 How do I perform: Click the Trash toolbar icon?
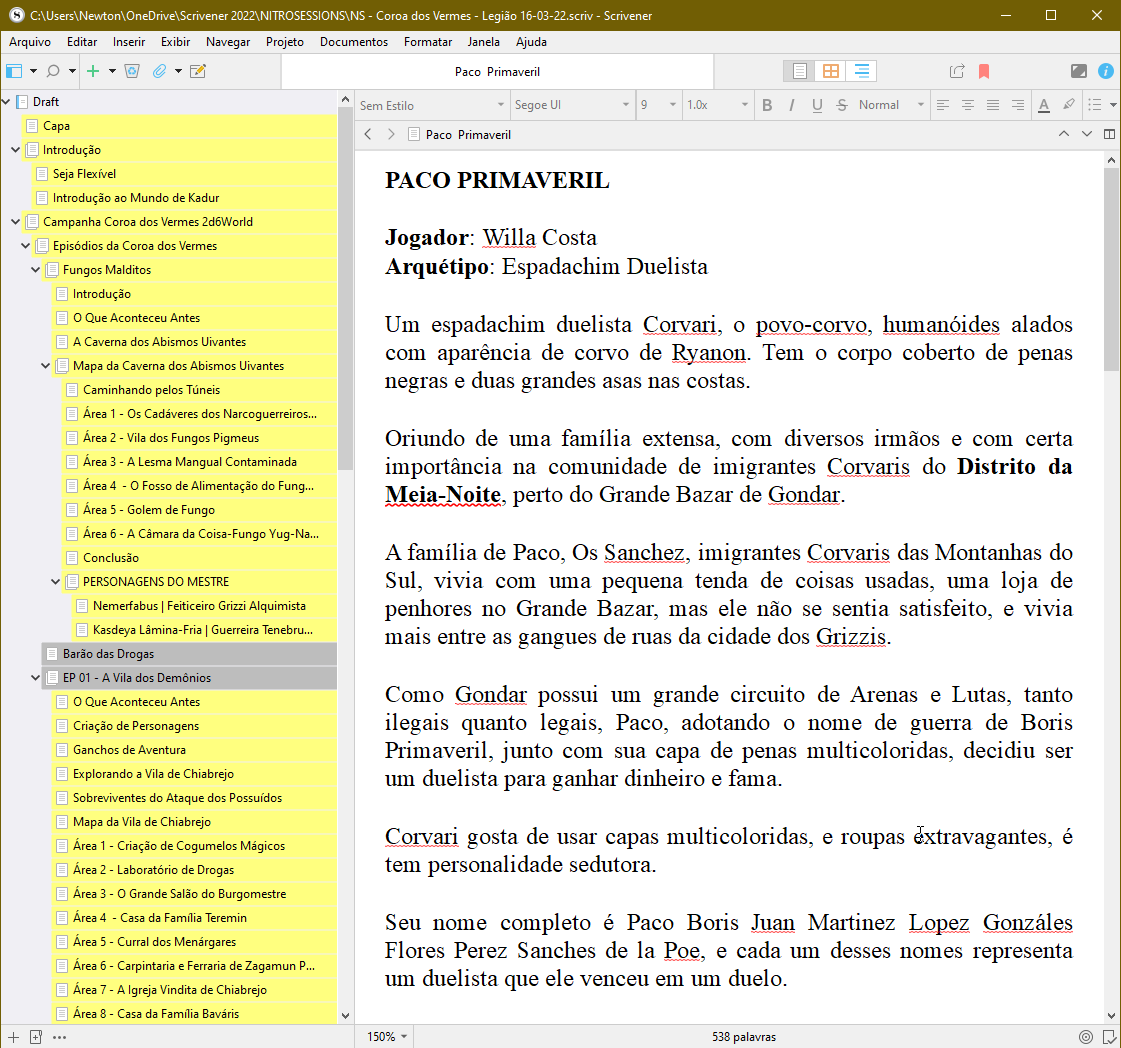pos(132,71)
